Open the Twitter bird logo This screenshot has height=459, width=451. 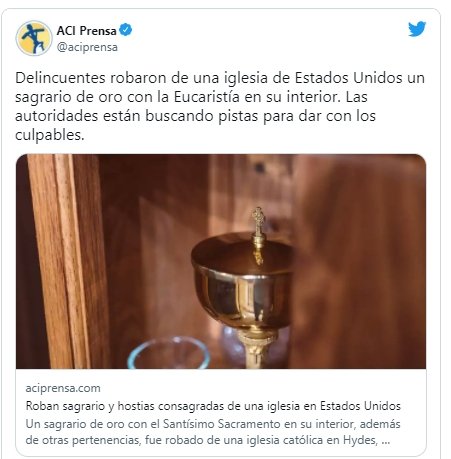pos(417,29)
